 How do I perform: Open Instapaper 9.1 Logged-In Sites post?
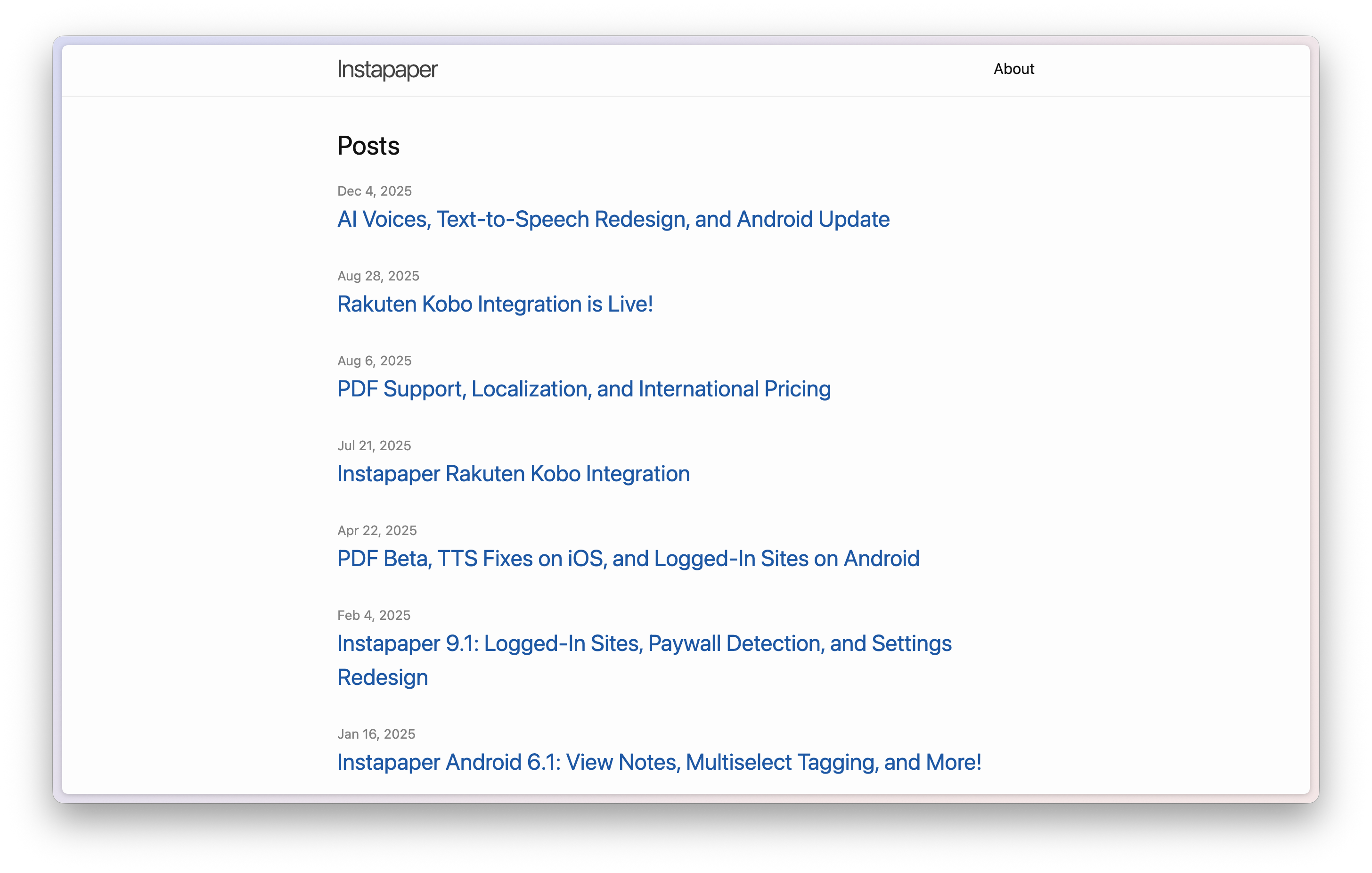[x=644, y=644]
